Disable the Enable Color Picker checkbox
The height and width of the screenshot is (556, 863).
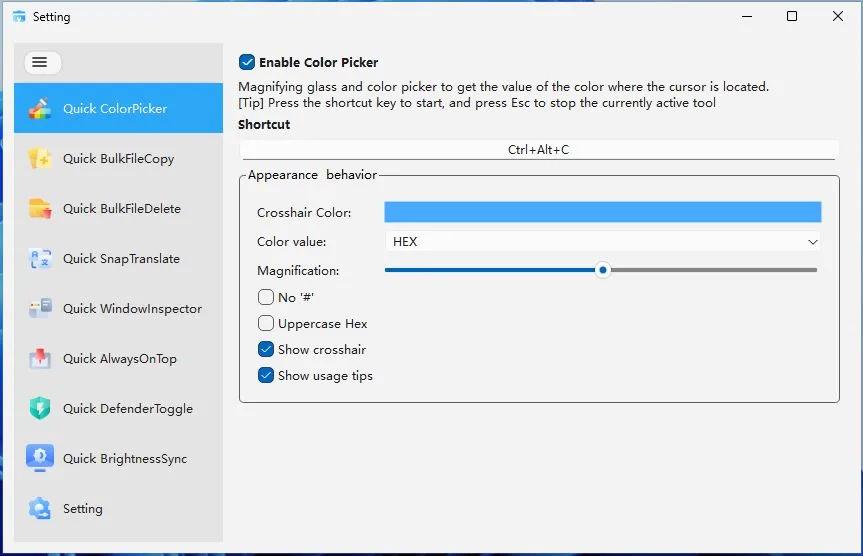pos(247,62)
